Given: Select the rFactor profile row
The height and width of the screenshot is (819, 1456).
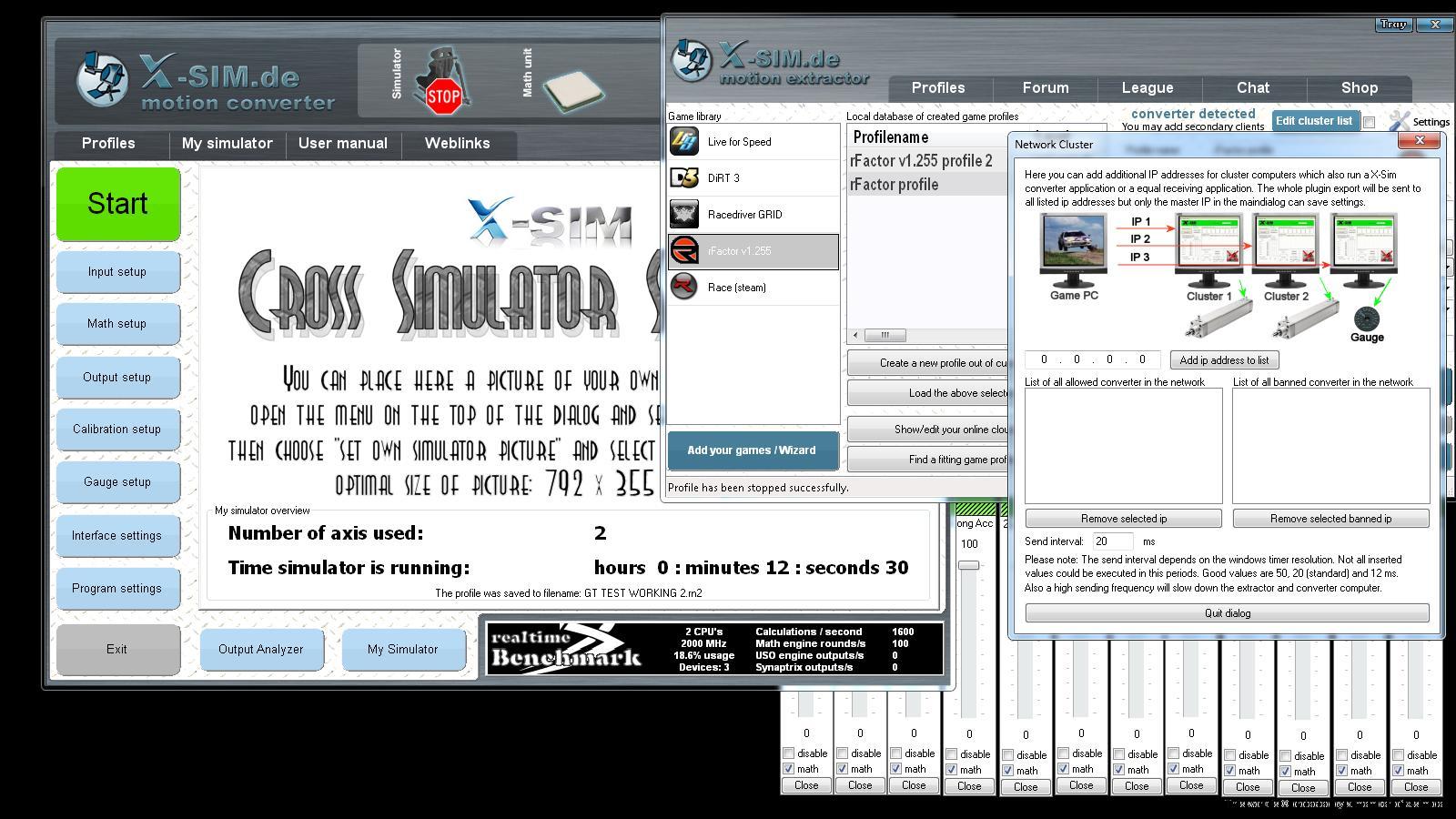Looking at the screenshot, I should pos(927,185).
